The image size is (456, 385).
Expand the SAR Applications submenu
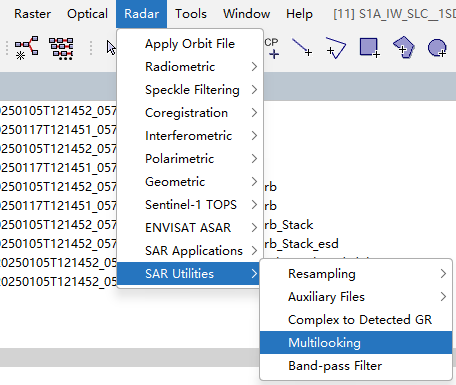190,251
